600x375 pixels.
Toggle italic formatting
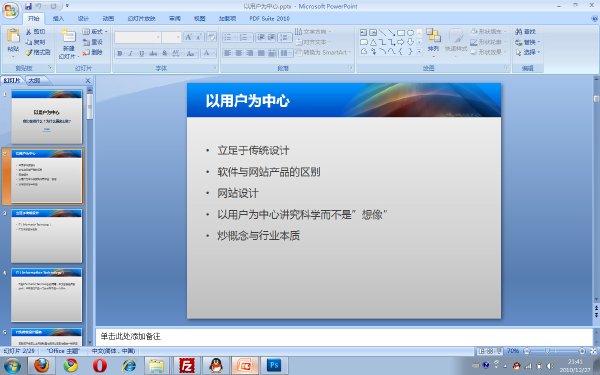coord(130,53)
